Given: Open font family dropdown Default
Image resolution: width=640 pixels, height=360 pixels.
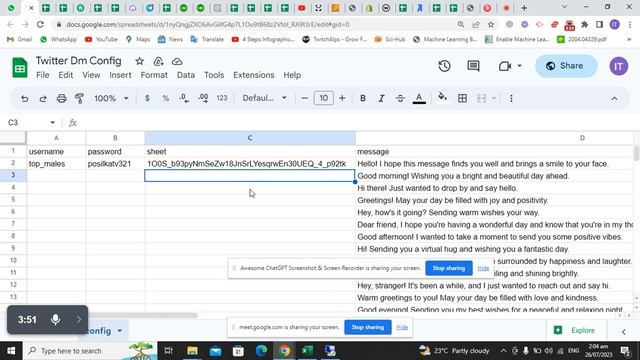Looking at the screenshot, I should (264, 98).
